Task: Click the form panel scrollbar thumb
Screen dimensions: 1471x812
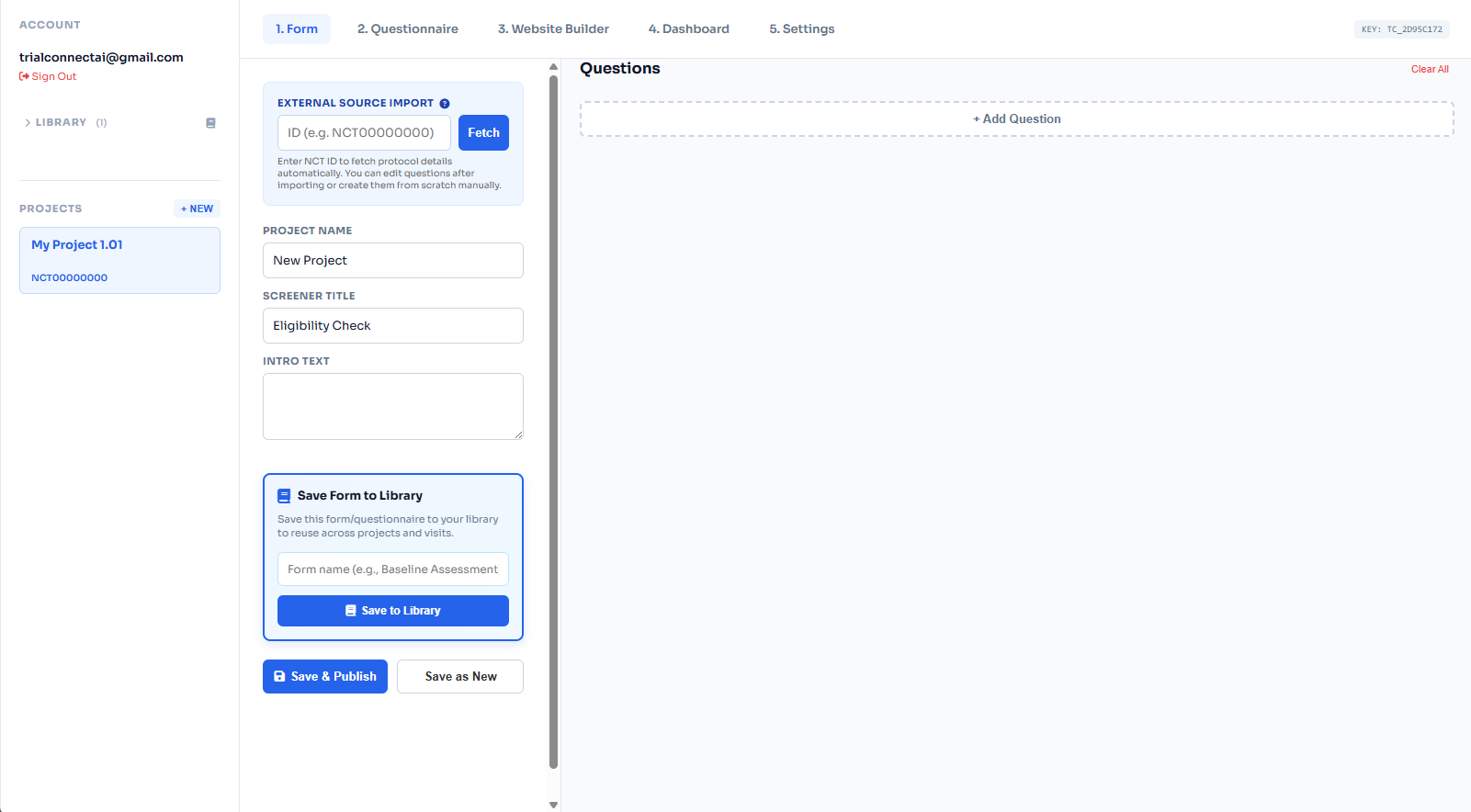Action: (x=553, y=422)
